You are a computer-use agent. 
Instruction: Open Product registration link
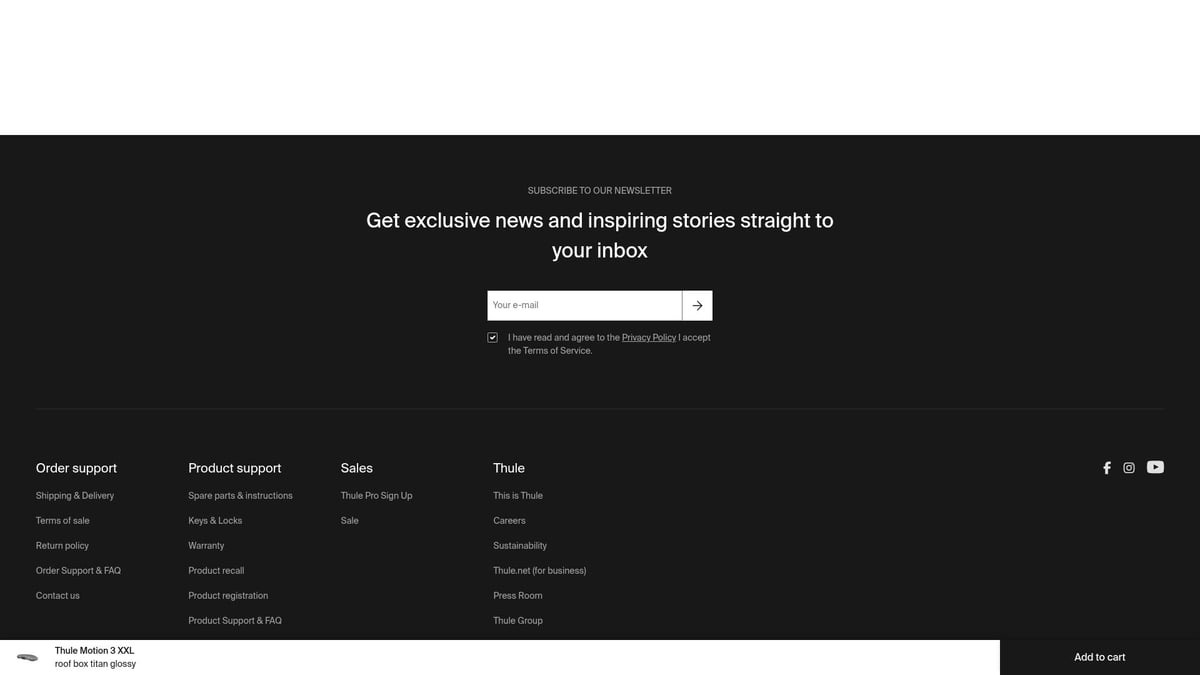click(x=228, y=596)
